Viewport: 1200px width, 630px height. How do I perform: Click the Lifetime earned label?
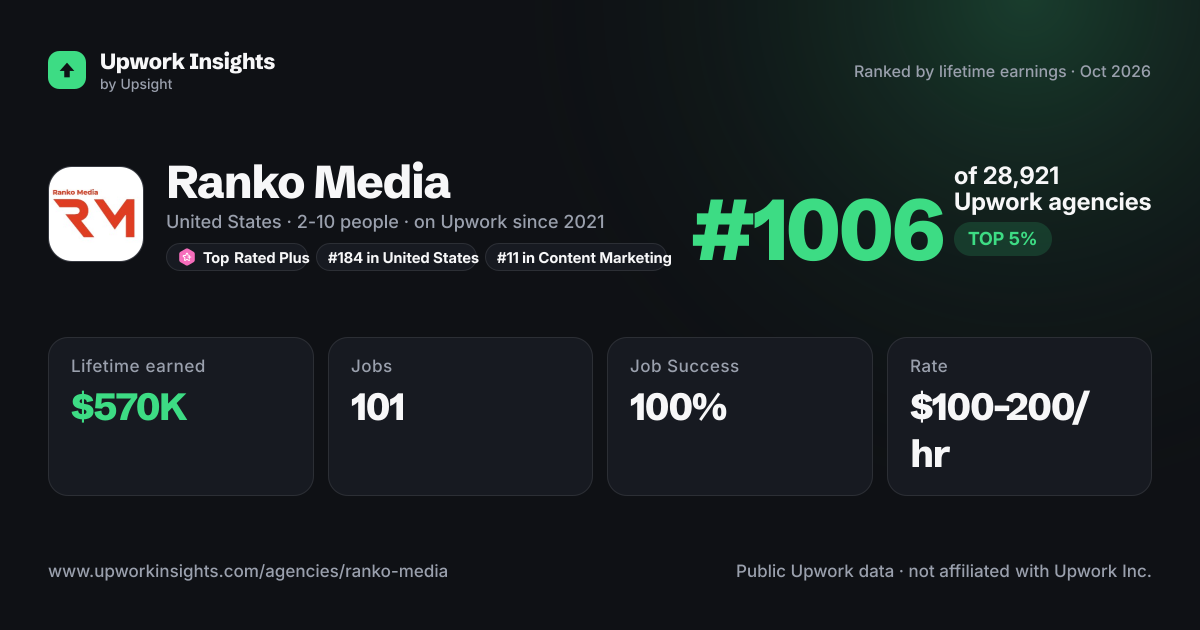pos(138,366)
